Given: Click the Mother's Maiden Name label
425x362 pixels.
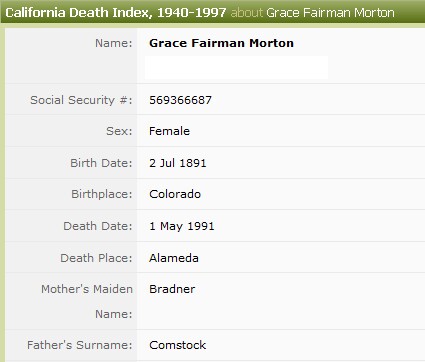Looking at the screenshot, I should (x=87, y=301).
